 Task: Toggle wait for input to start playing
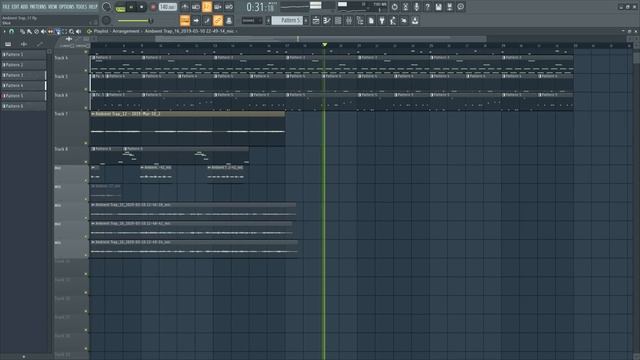196,7
